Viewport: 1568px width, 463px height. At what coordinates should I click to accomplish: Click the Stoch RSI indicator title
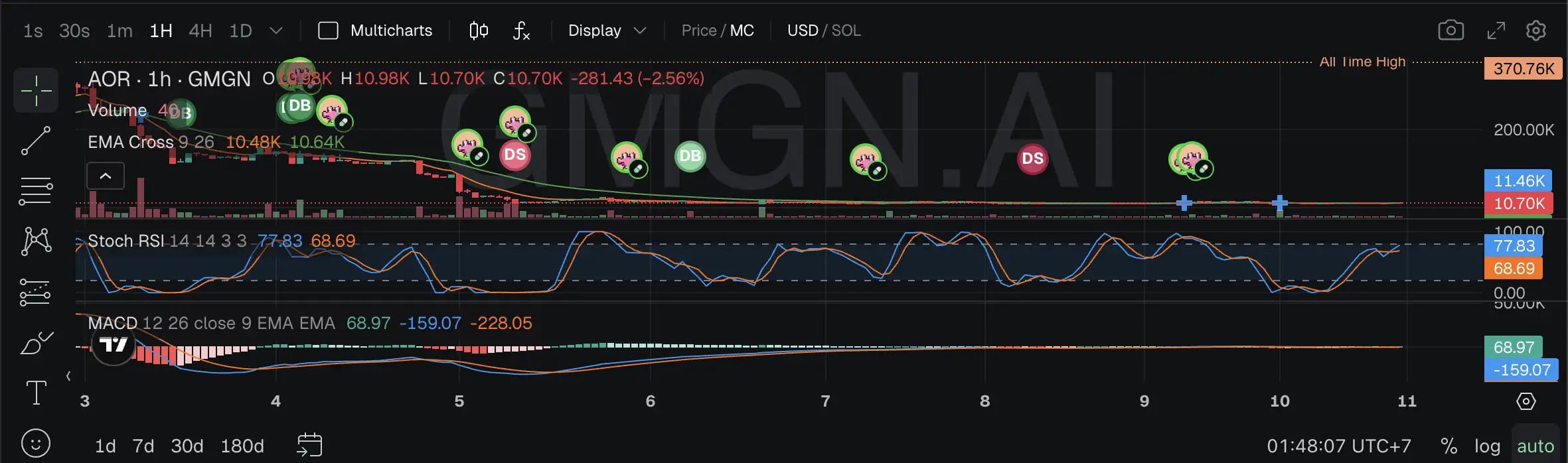click(x=125, y=241)
